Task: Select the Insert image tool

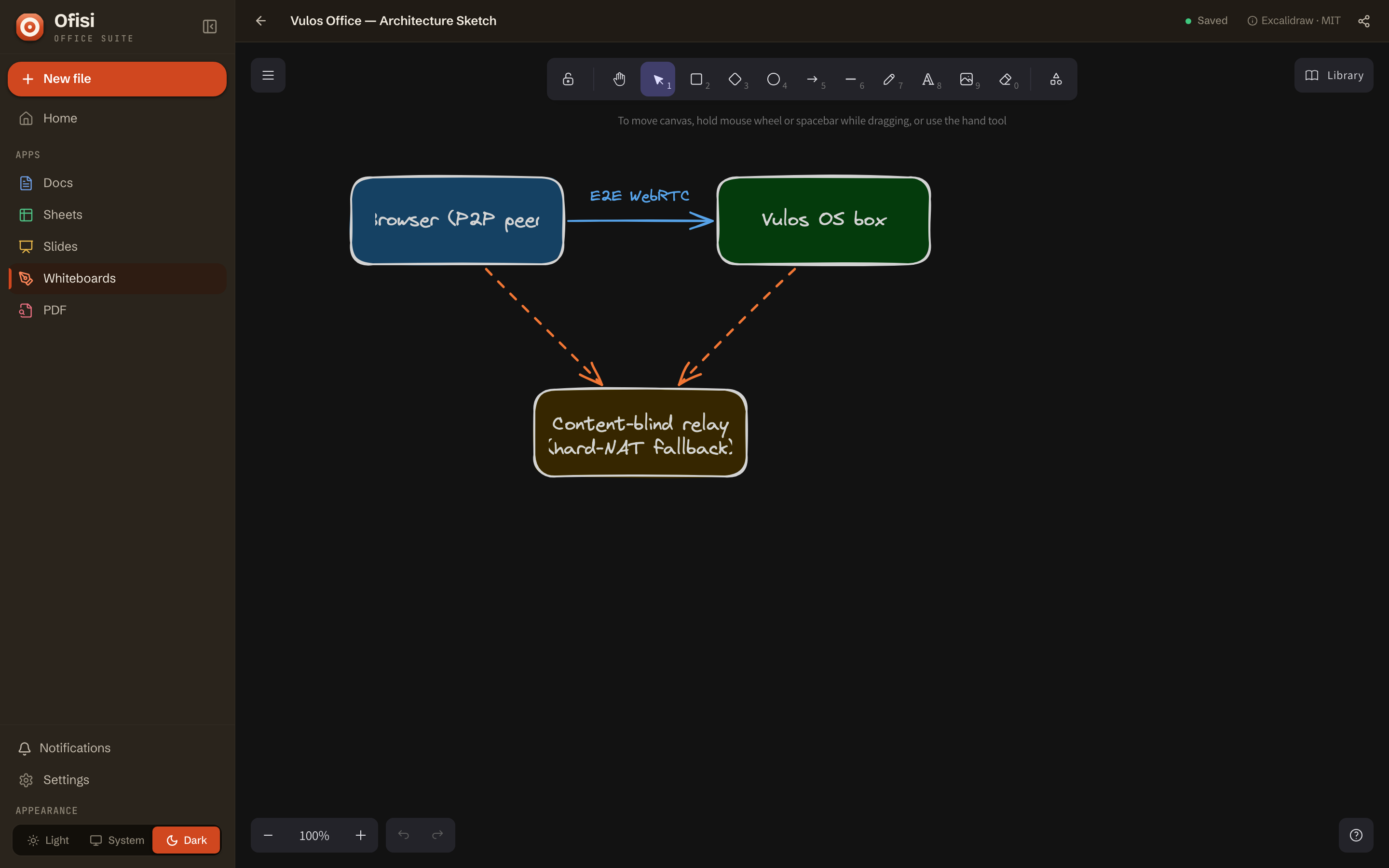Action: pyautogui.click(x=966, y=79)
